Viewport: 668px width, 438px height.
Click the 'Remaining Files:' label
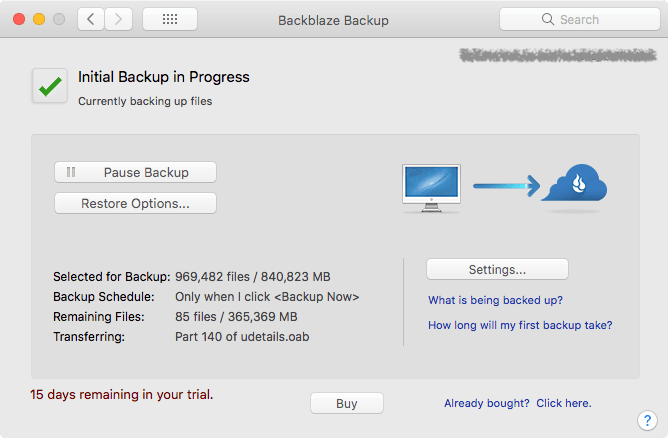click(99, 317)
